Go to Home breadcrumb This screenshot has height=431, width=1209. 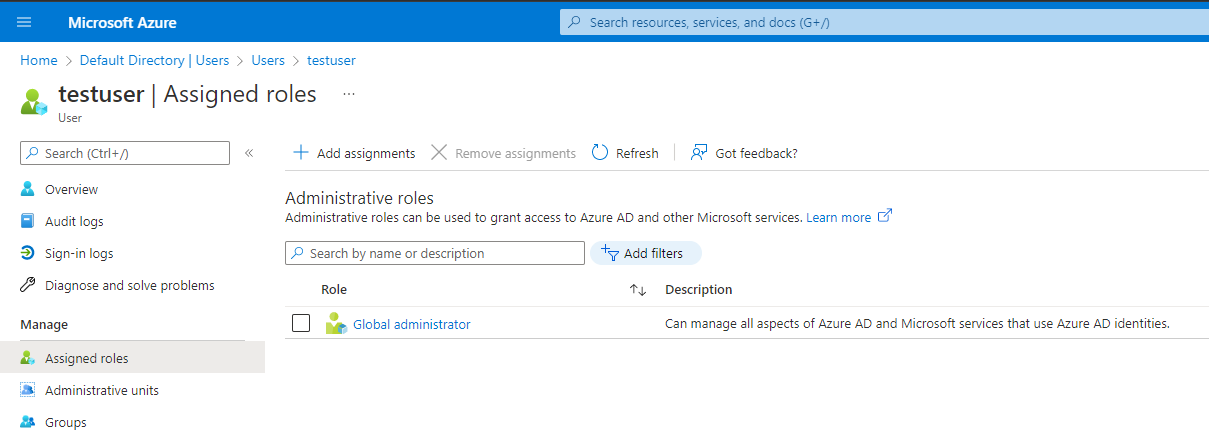(x=39, y=60)
